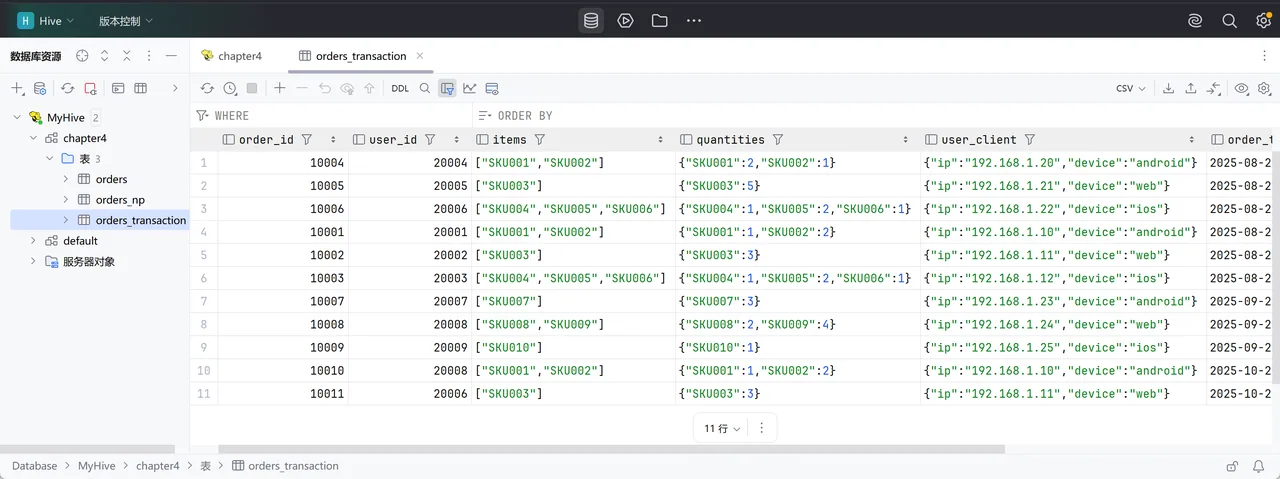Open the services run icon in title bar

tap(625, 20)
